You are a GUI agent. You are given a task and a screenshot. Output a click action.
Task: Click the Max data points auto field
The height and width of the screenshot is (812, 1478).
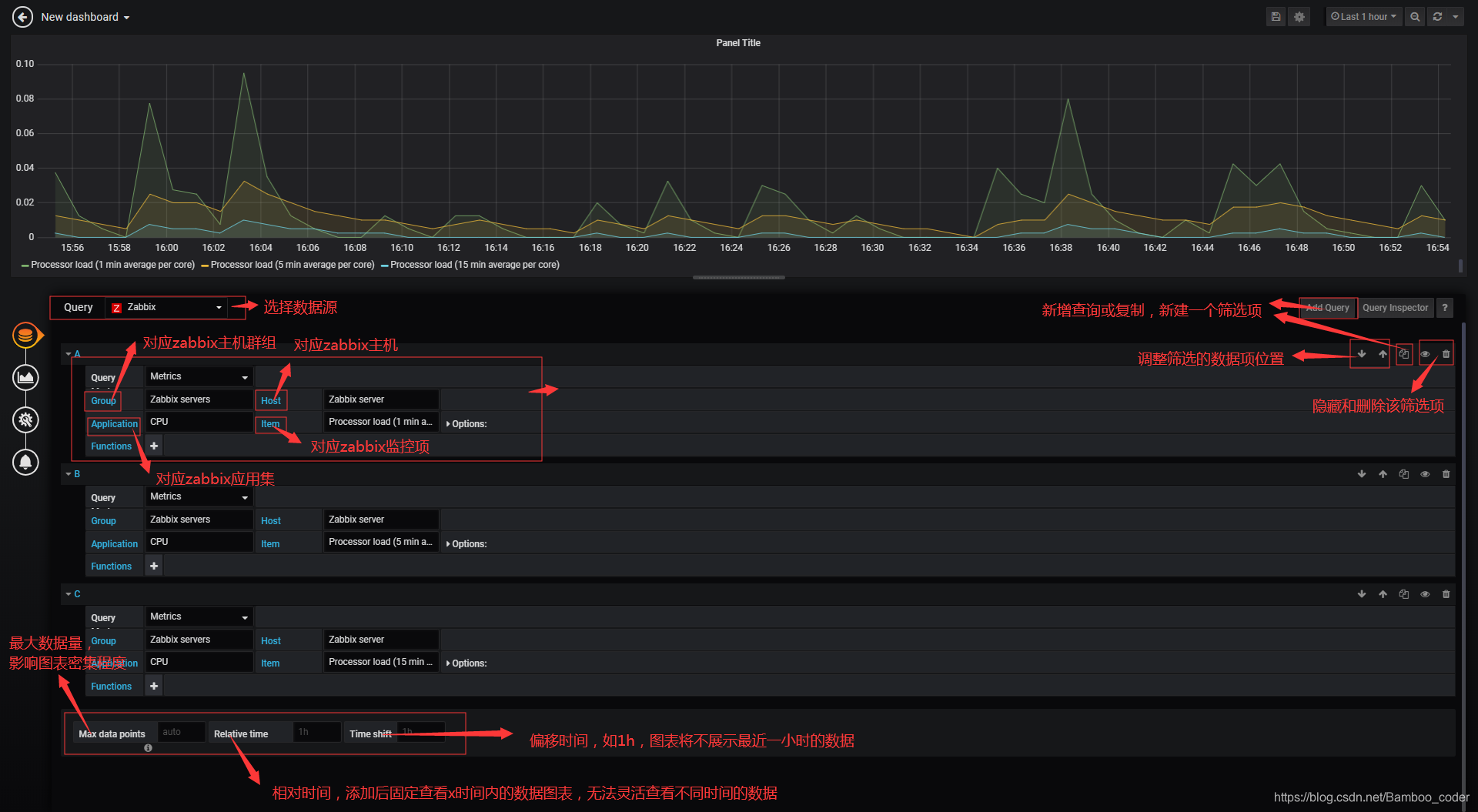coord(181,732)
